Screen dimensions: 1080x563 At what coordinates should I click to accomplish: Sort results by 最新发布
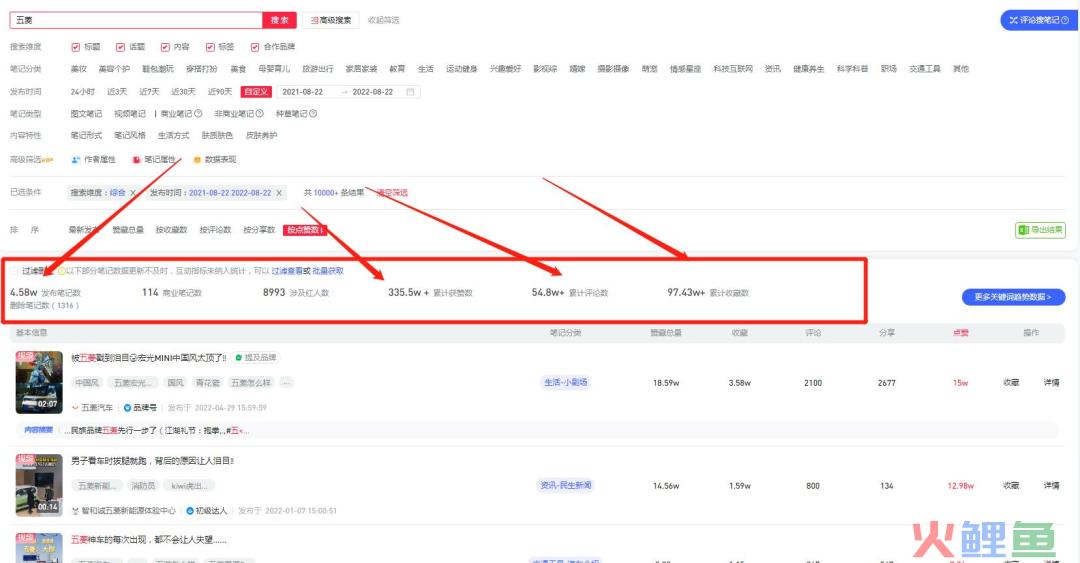coord(84,229)
